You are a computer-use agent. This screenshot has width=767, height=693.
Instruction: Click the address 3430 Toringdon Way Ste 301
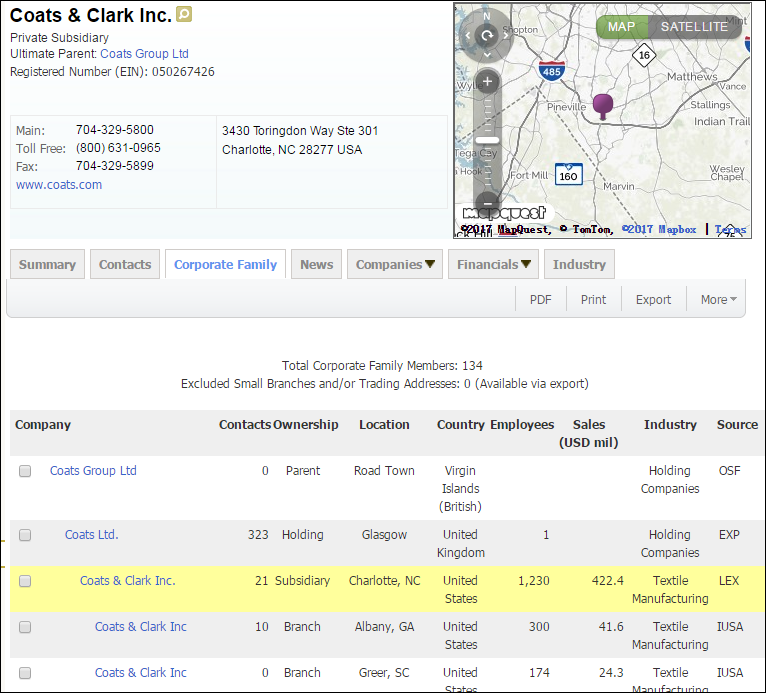click(x=300, y=131)
